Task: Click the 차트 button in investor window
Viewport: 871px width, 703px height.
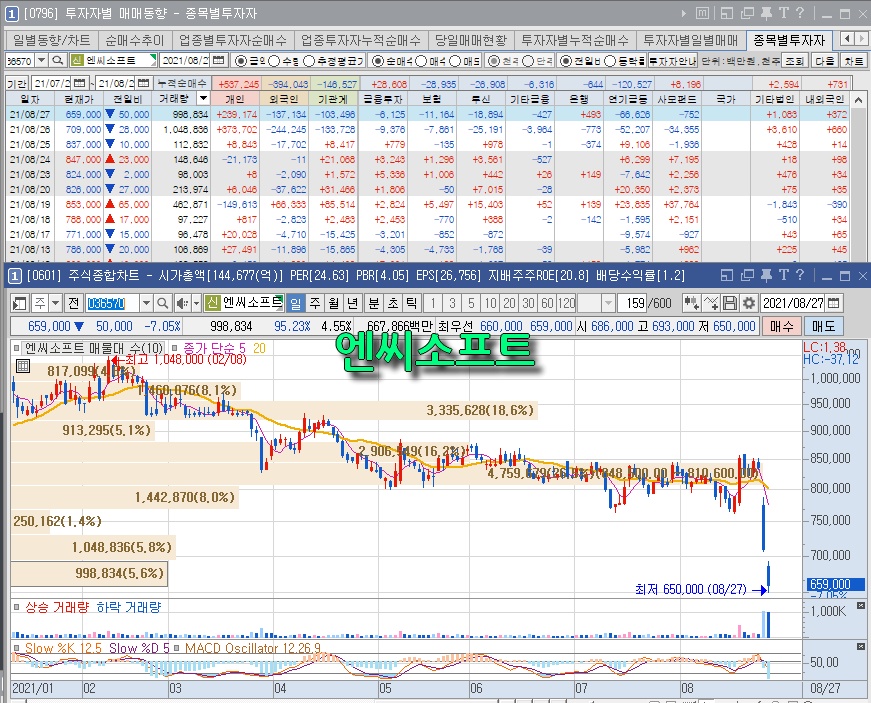Action: (x=854, y=61)
